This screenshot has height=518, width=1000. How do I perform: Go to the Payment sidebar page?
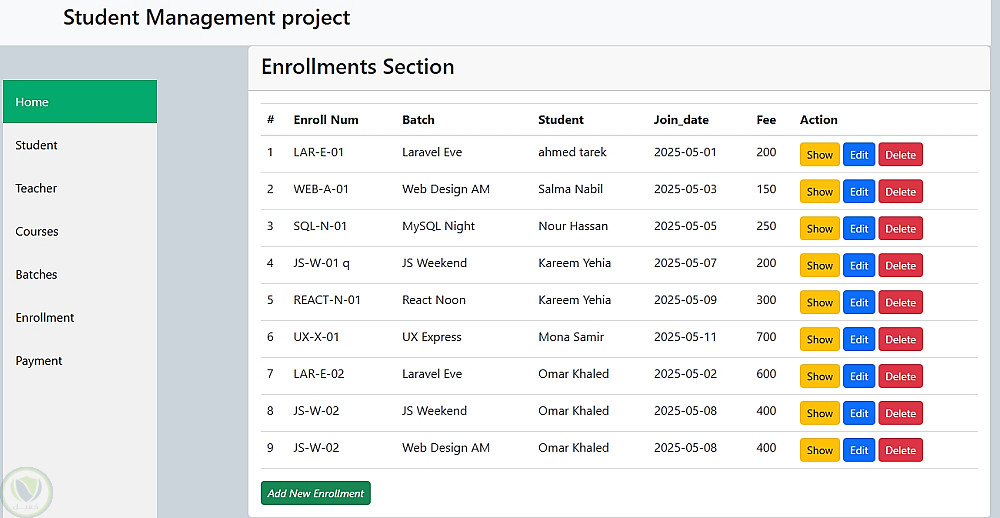click(40, 360)
